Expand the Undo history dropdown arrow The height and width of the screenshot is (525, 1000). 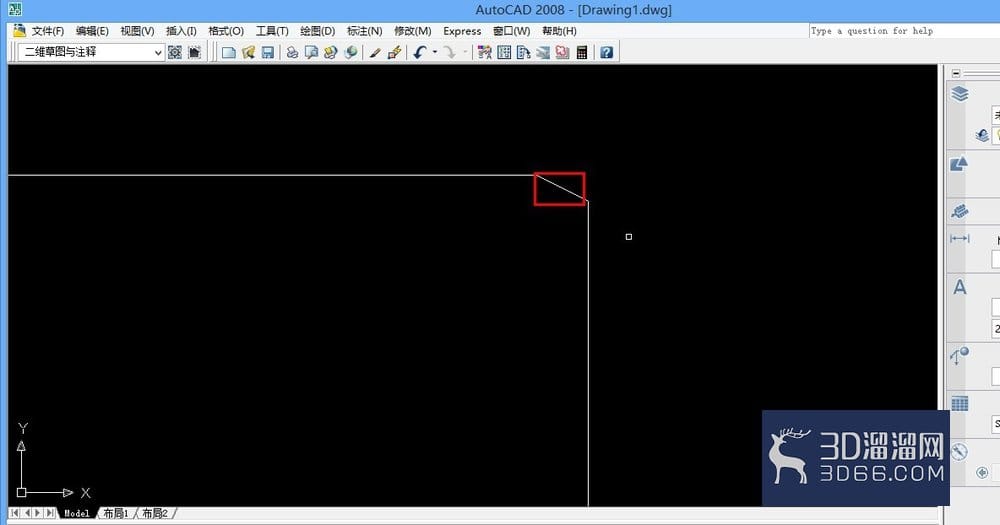[x=435, y=52]
